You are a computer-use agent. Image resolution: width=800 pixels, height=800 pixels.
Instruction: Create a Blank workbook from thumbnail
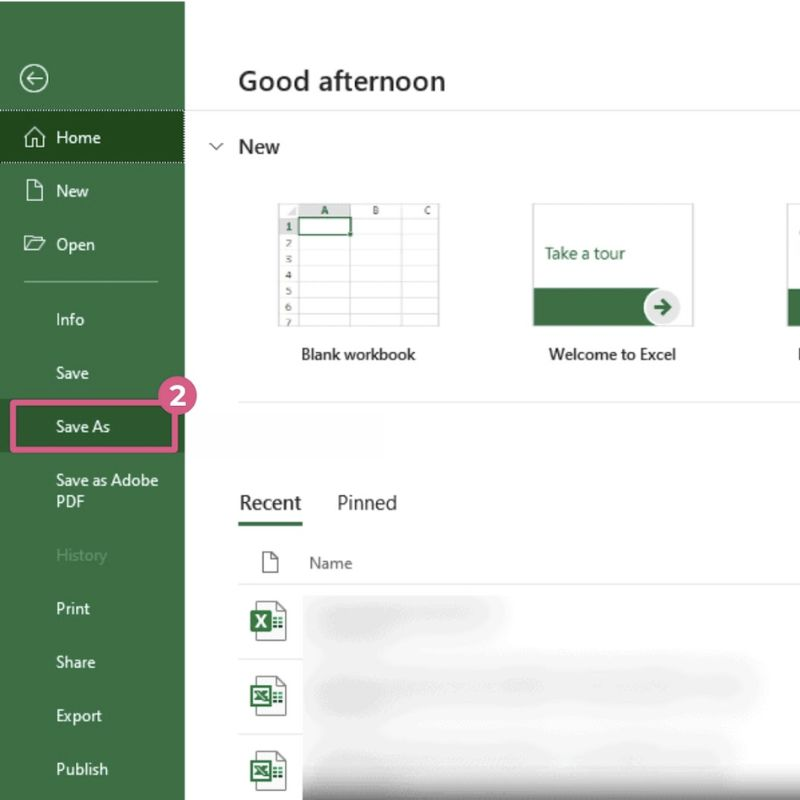[x=359, y=265]
